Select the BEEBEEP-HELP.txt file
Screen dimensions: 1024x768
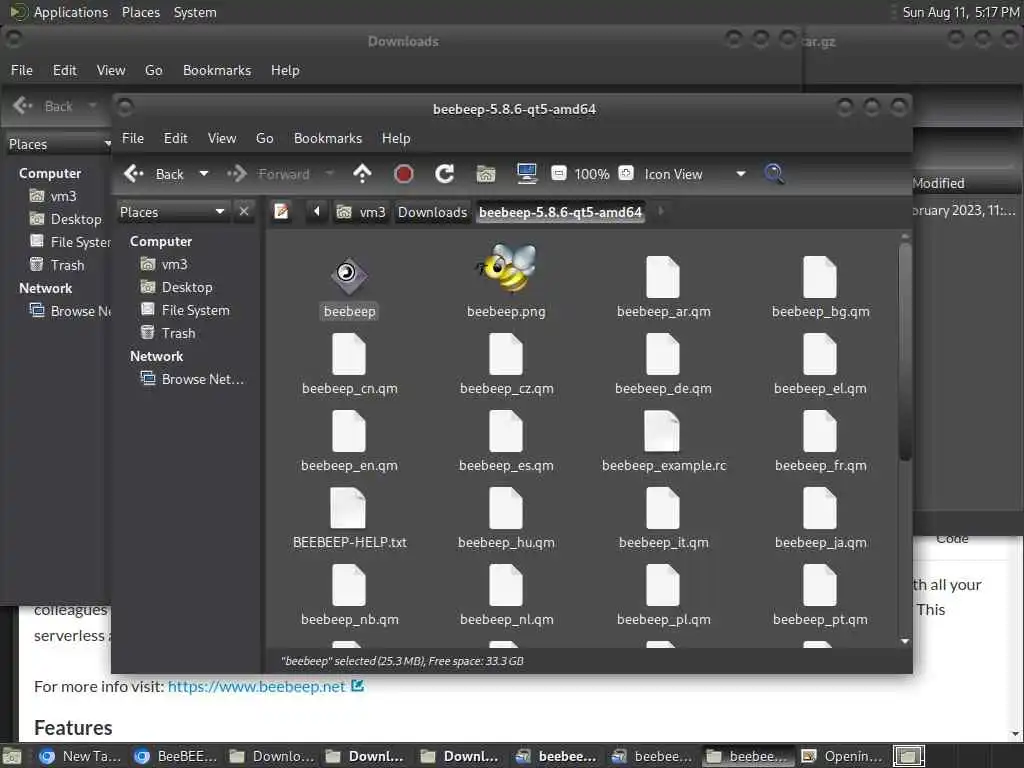click(349, 517)
